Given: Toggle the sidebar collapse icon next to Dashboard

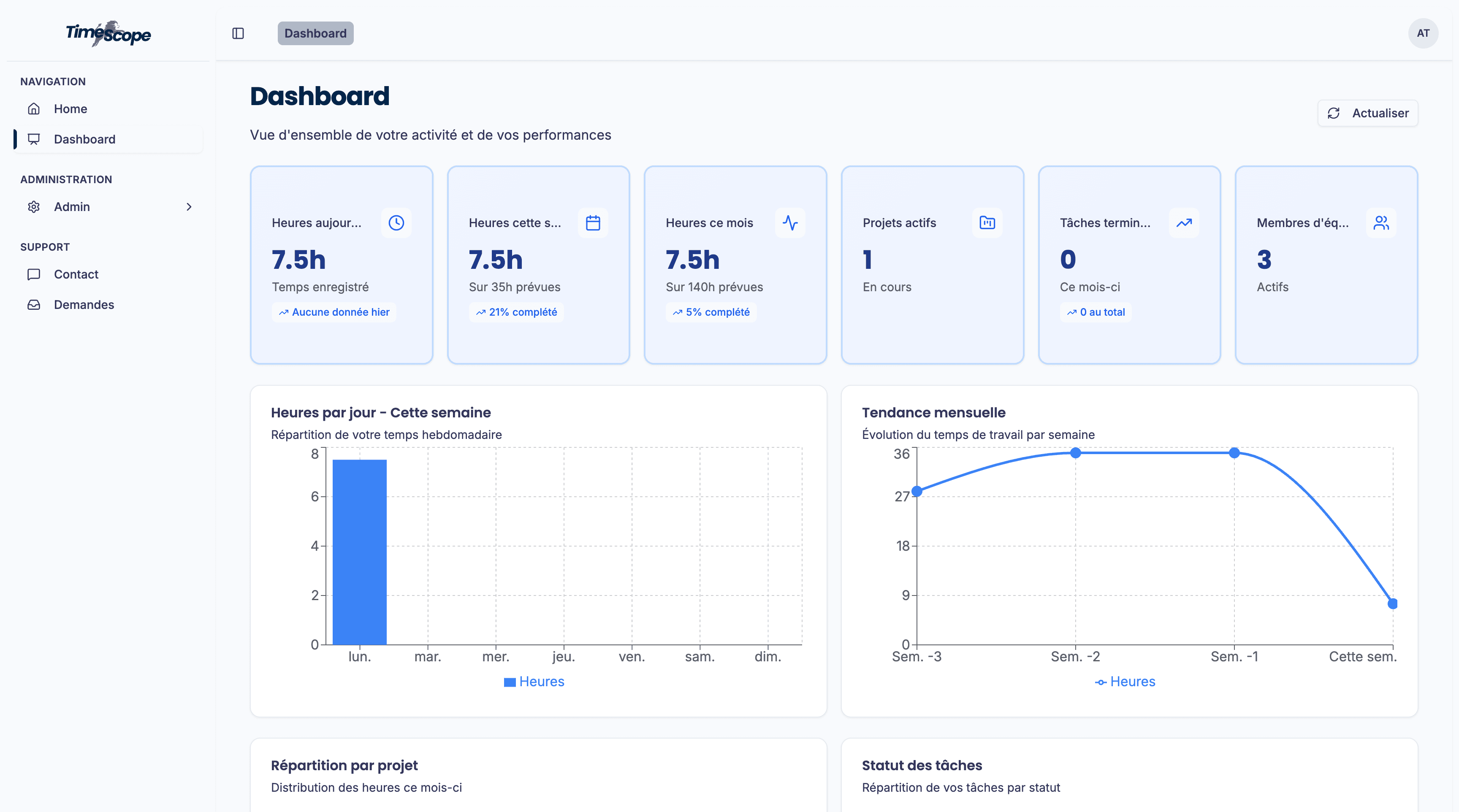Looking at the screenshot, I should click(238, 33).
